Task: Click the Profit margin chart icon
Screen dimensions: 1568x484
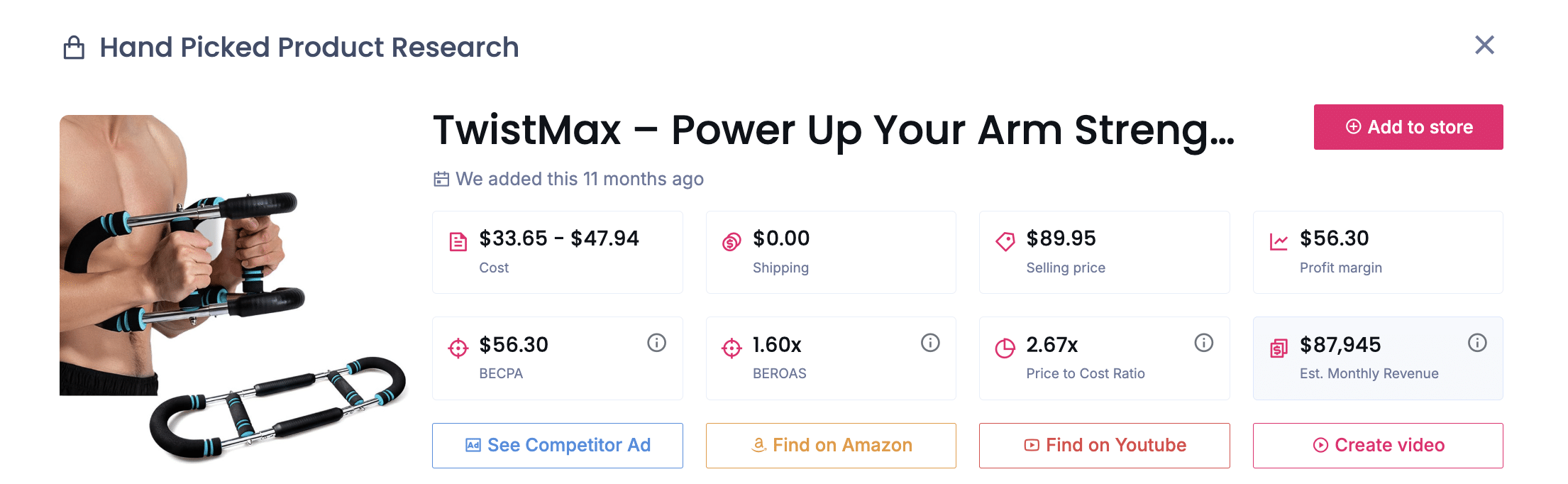Action: (x=1279, y=242)
